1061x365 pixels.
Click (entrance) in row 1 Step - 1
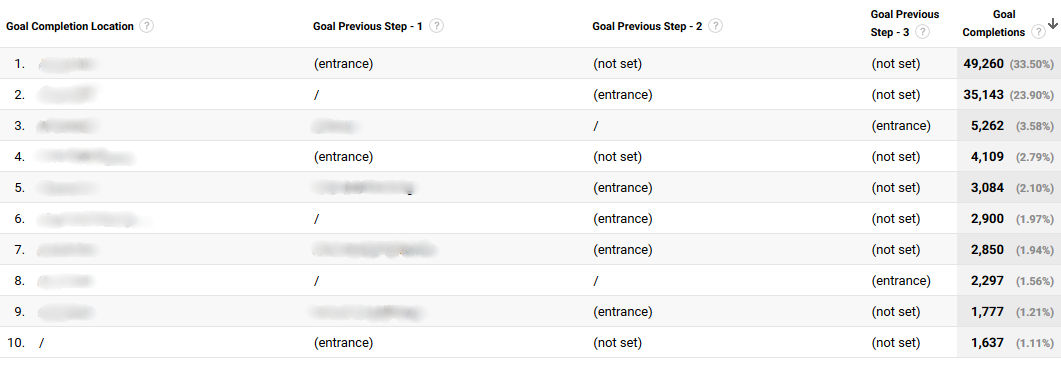click(343, 64)
